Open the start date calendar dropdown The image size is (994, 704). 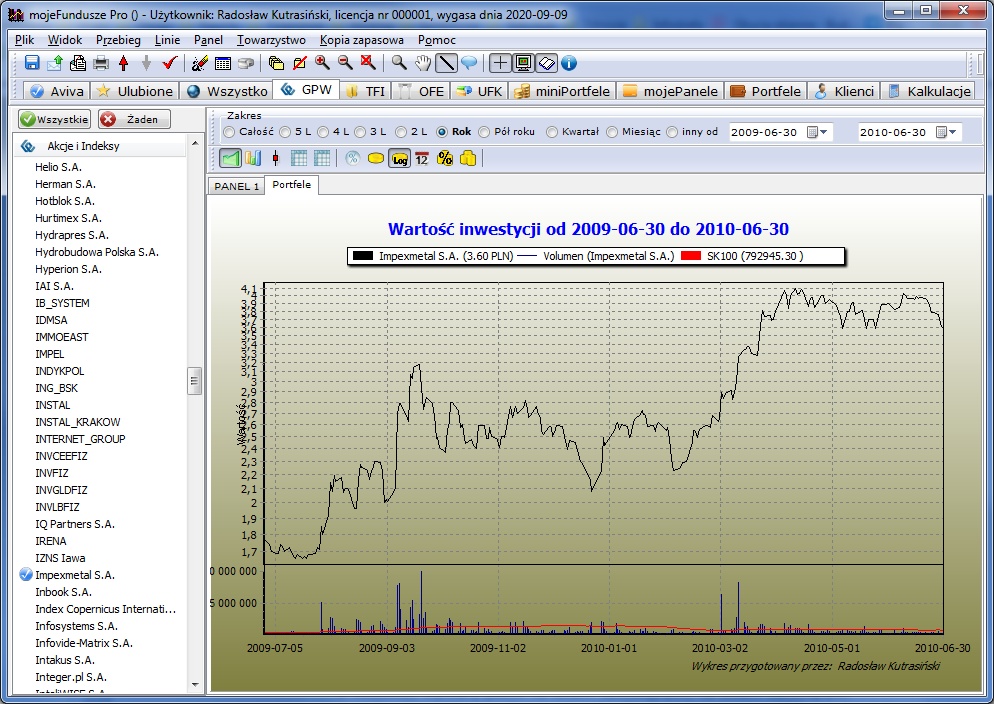point(818,132)
